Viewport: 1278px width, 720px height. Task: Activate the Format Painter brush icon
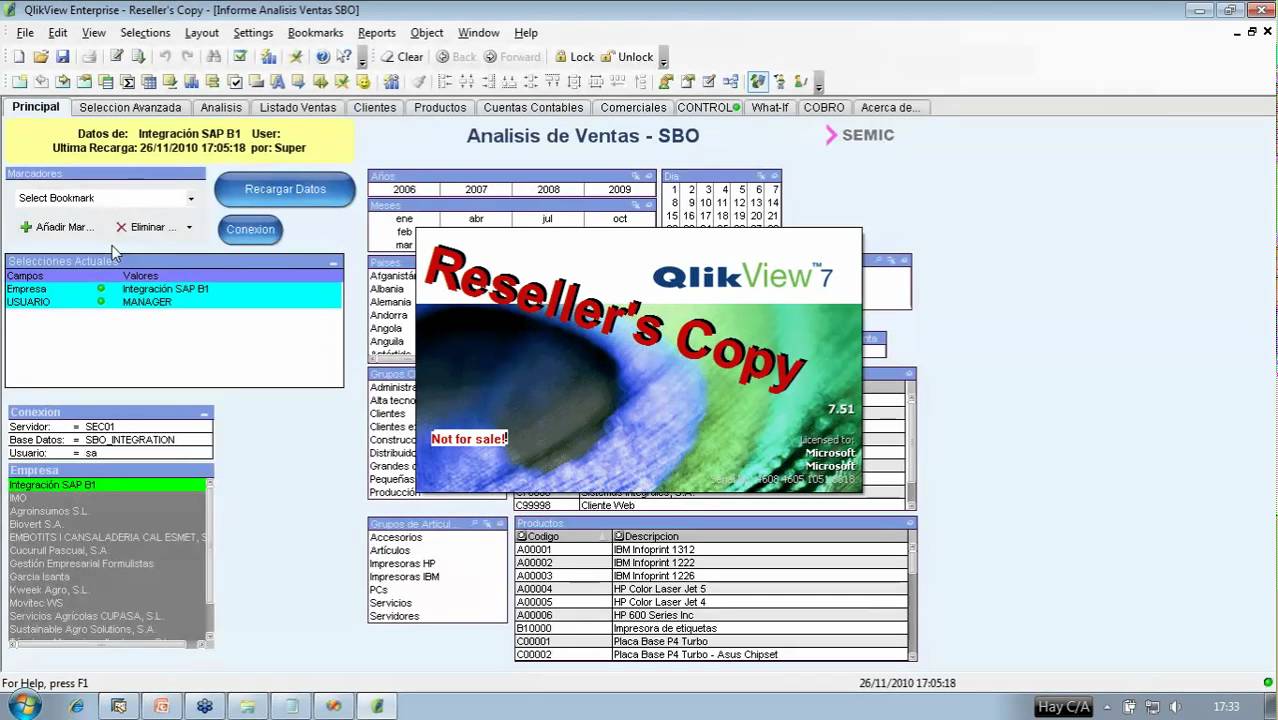[x=419, y=82]
